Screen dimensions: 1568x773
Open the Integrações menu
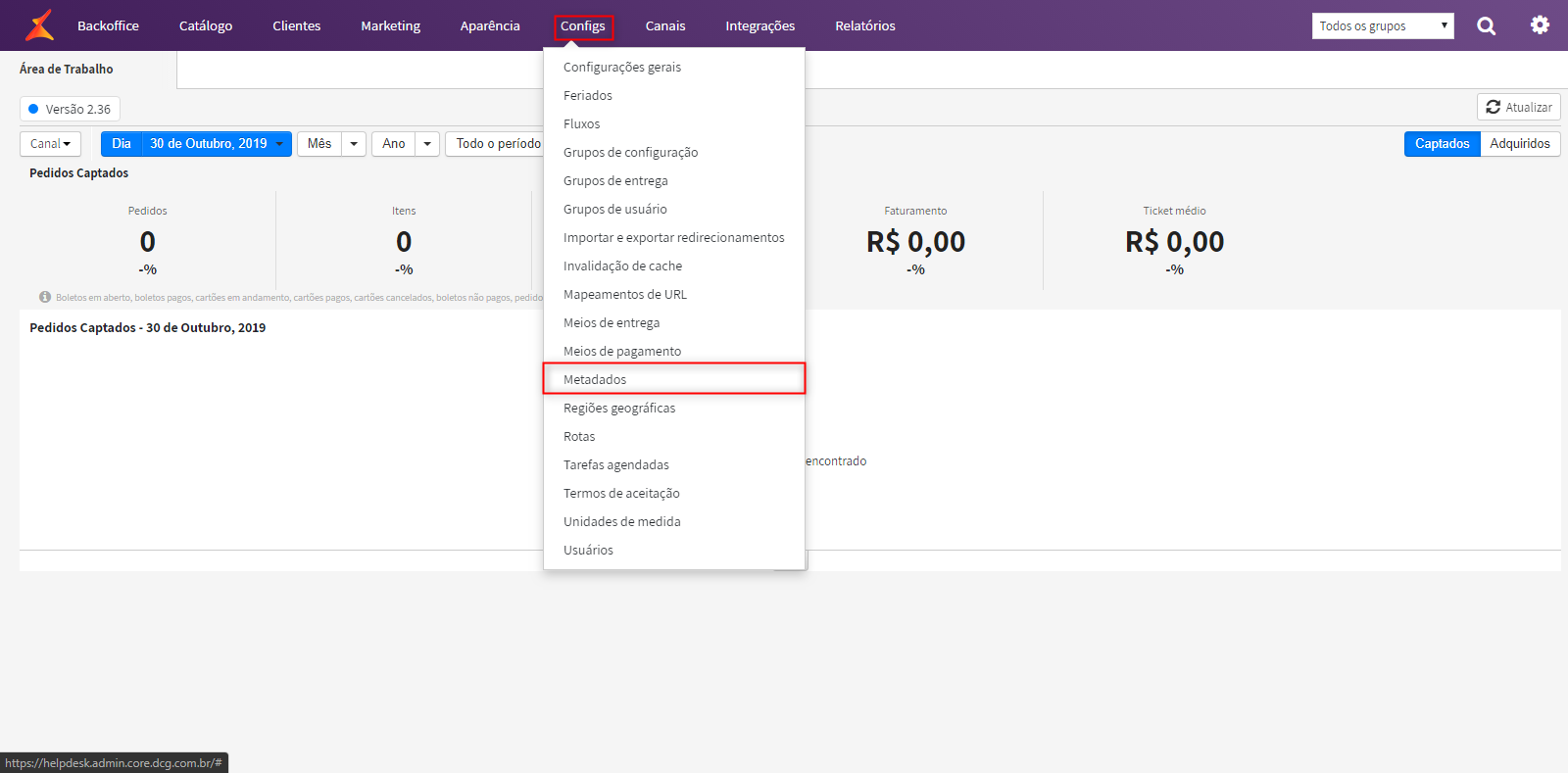click(x=760, y=26)
